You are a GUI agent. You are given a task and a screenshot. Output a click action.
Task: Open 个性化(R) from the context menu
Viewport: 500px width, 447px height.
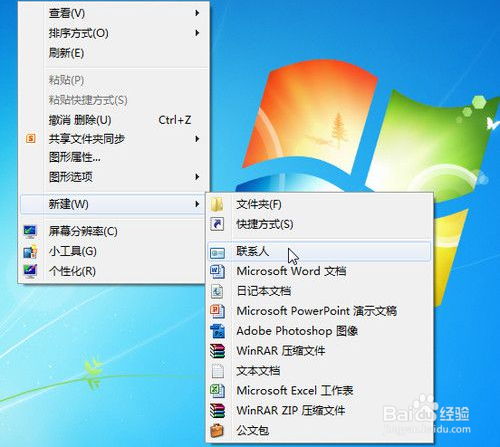click(113, 271)
